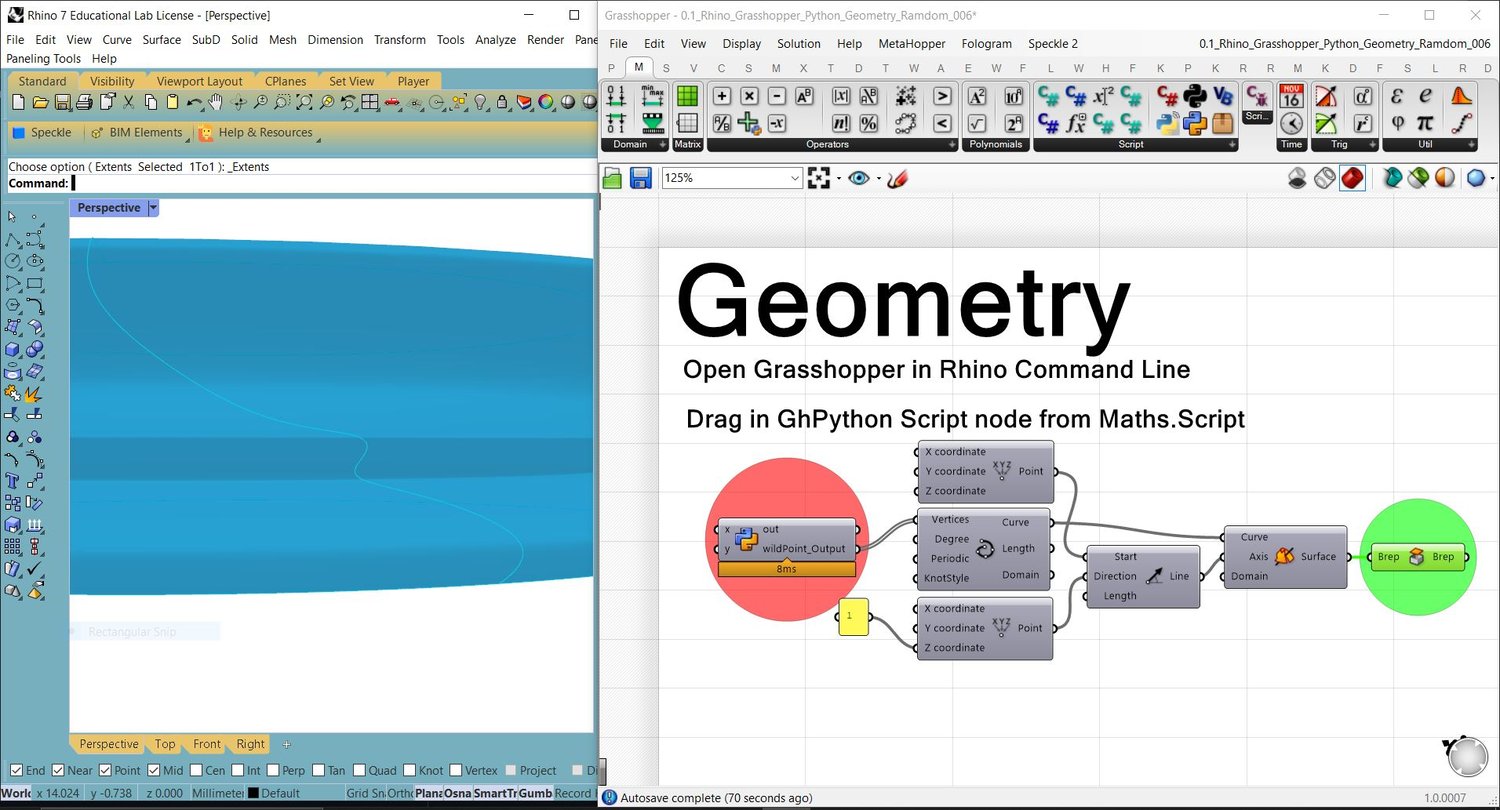
Task: Open the preview eye icon dropdown arrow
Action: click(x=878, y=179)
